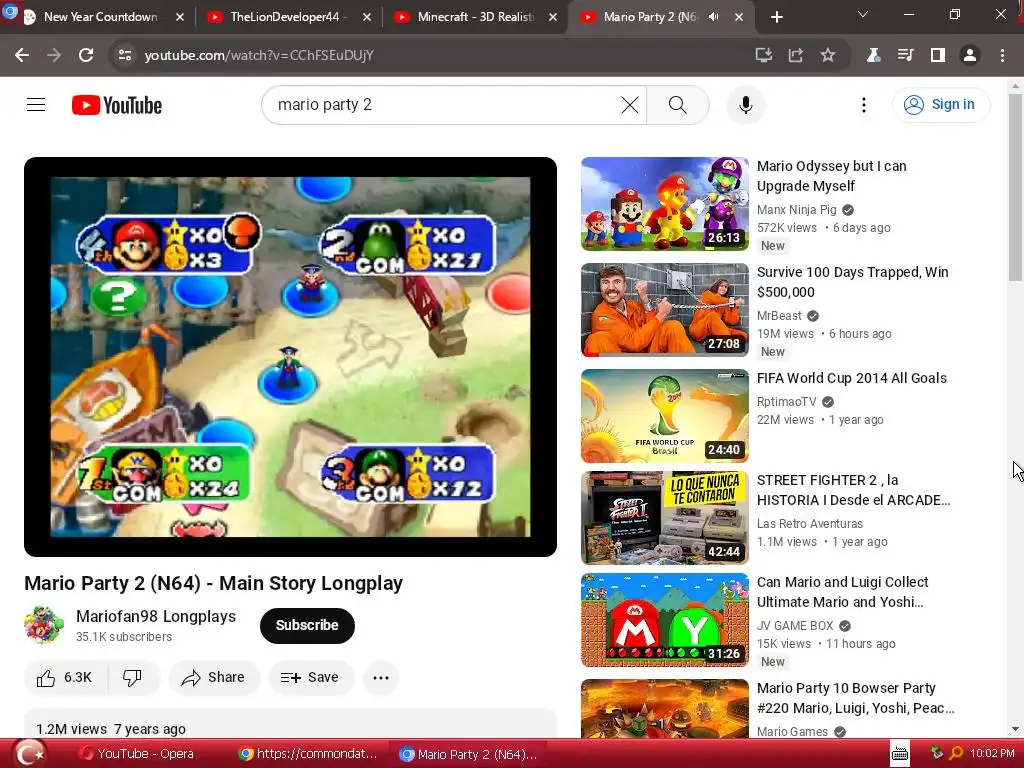
Task: Open the tray search magnifier icon
Action: click(956, 754)
